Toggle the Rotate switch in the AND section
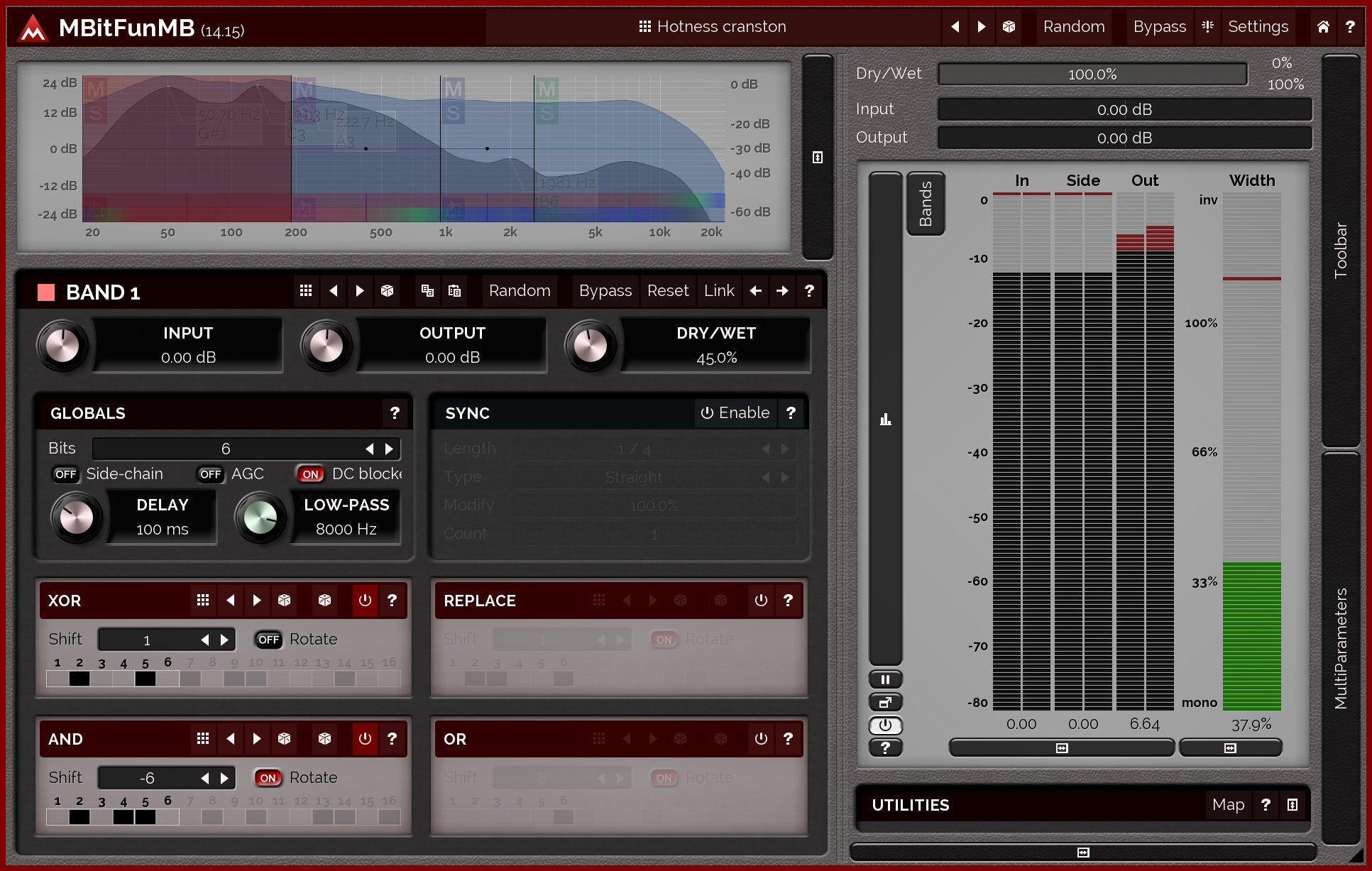 point(268,778)
